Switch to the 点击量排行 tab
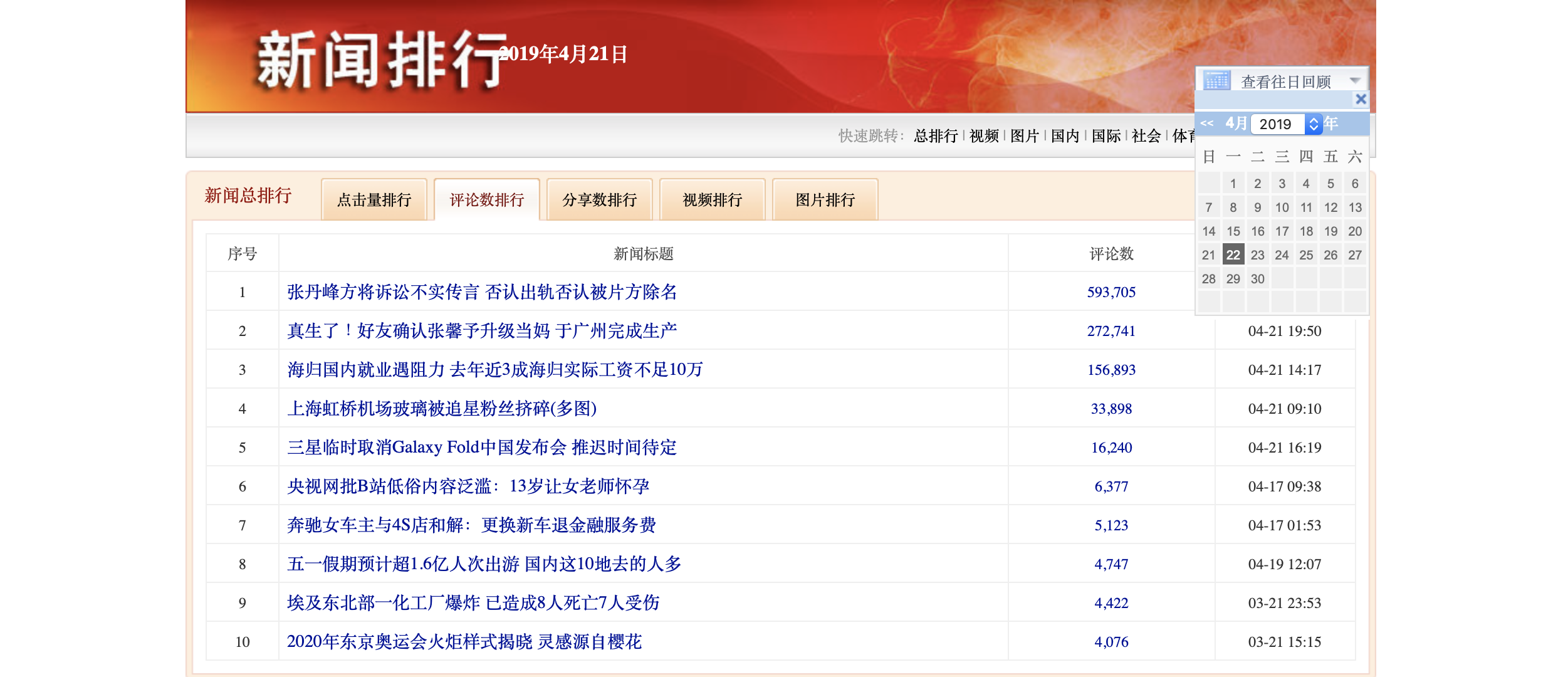The width and height of the screenshot is (1568, 677). 374,200
